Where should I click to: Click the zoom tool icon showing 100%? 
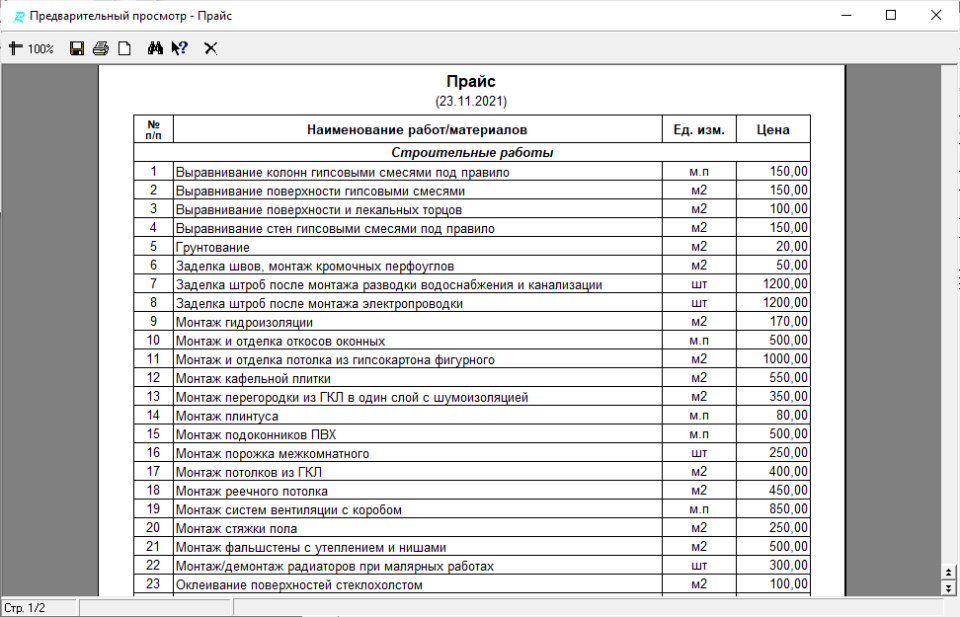pyautogui.click(x=30, y=48)
